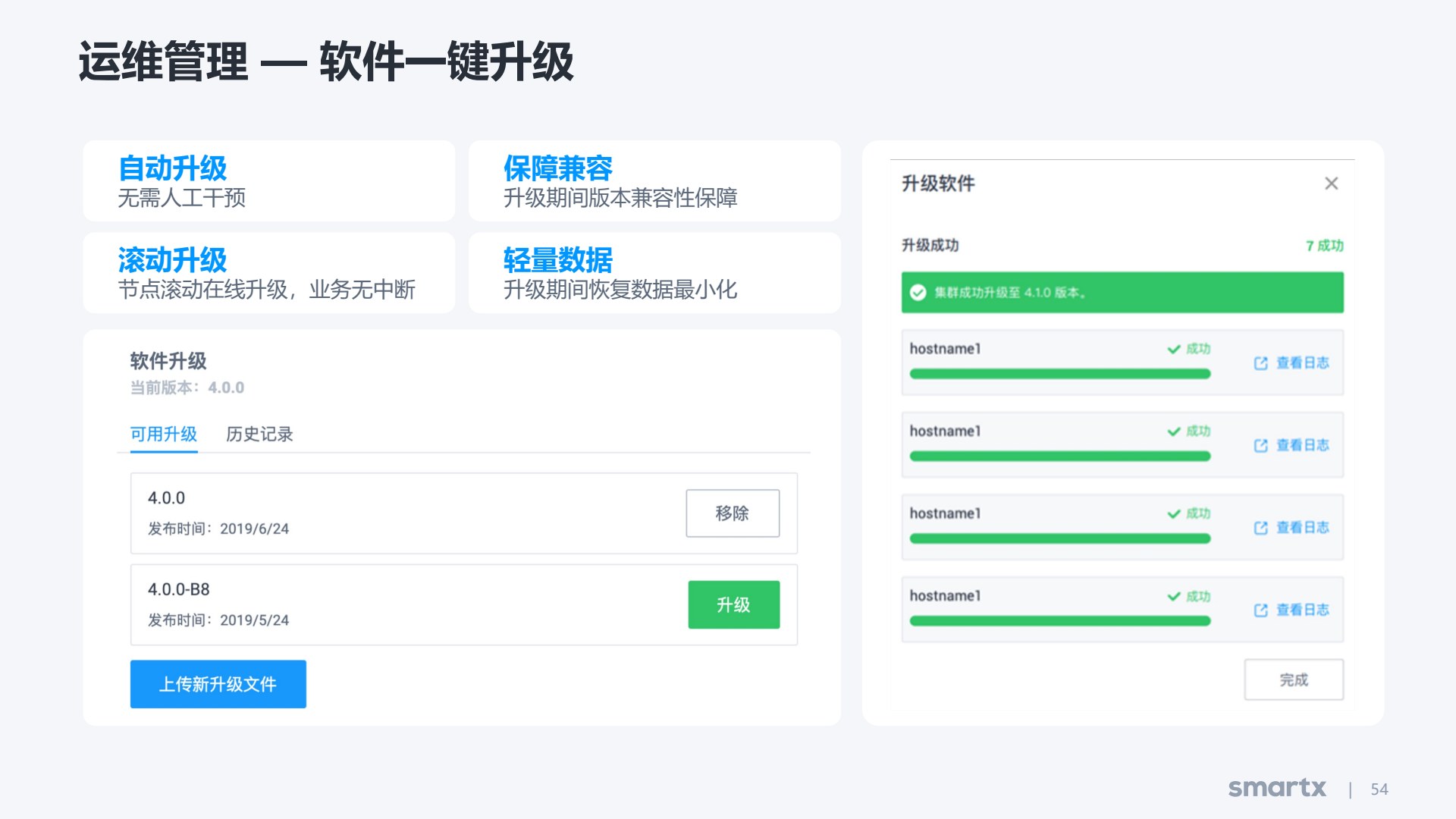Image resolution: width=1456 pixels, height=819 pixels.
Task: Click the 完成 button in the upgrade dialog
Action: click(1294, 679)
